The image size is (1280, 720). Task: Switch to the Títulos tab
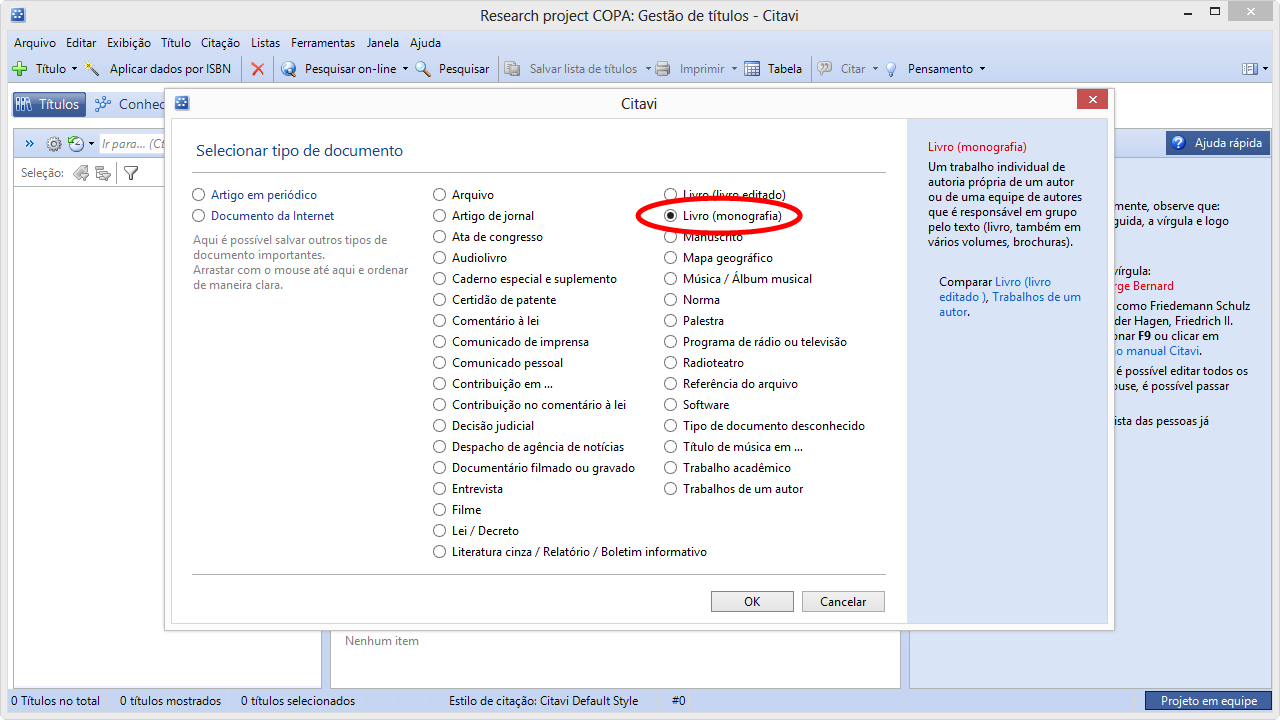[x=48, y=104]
